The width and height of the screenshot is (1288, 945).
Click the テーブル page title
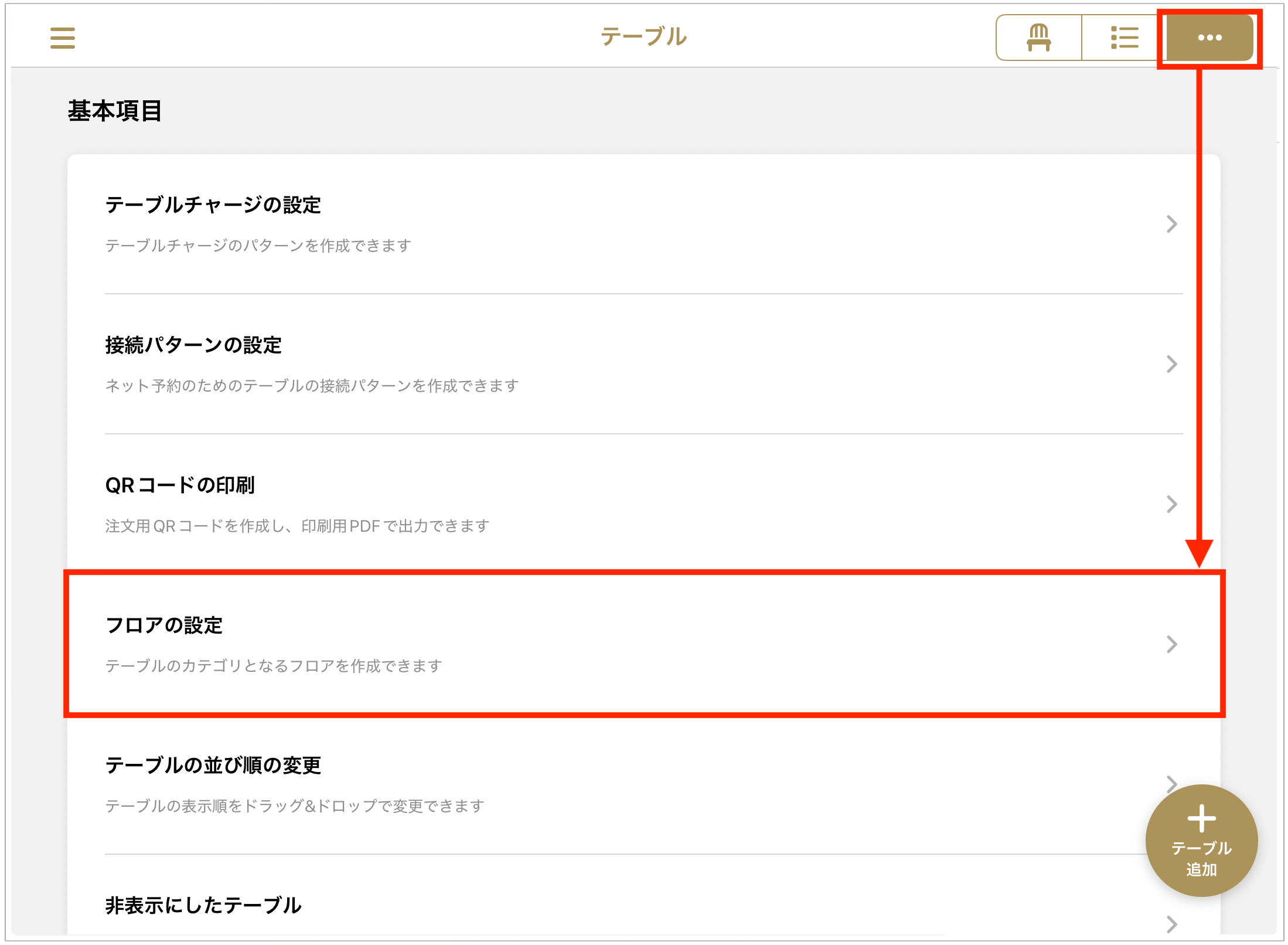click(x=643, y=36)
